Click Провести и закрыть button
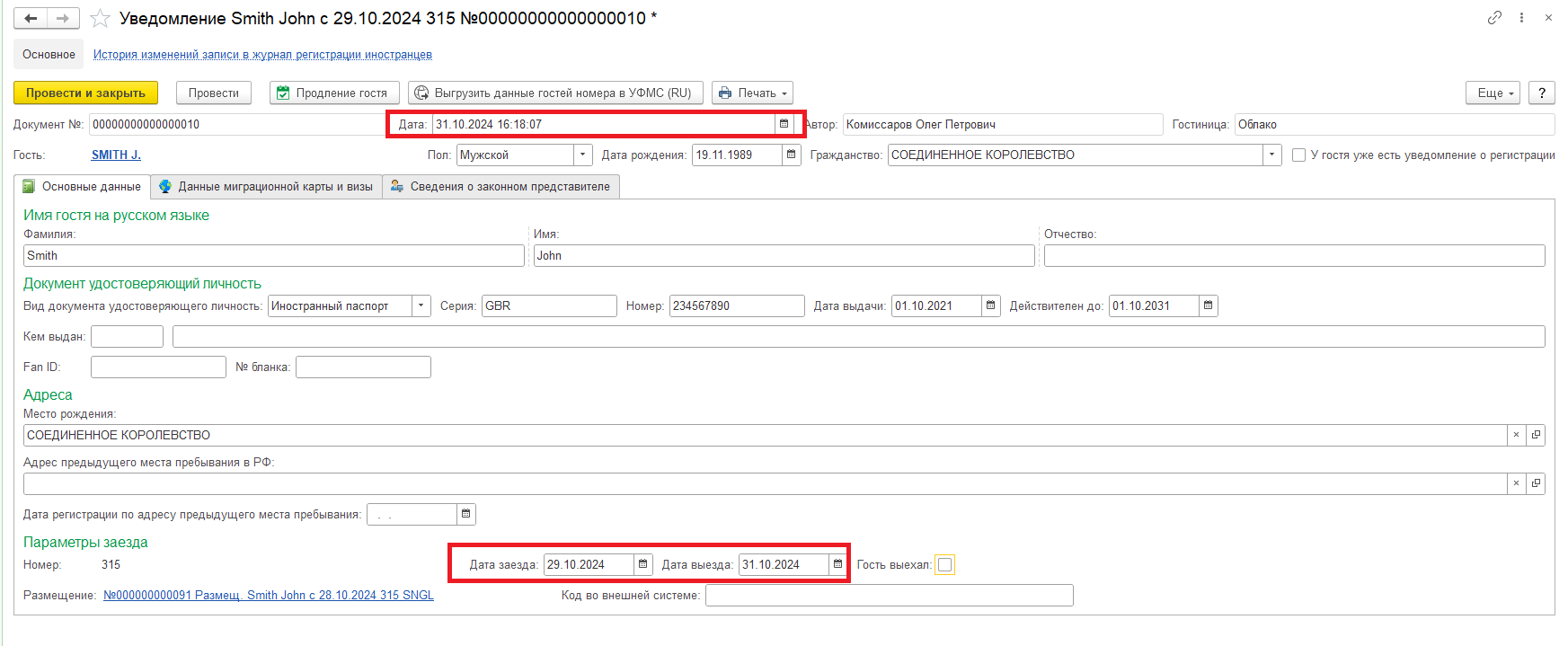1568x646 pixels. 85,93
